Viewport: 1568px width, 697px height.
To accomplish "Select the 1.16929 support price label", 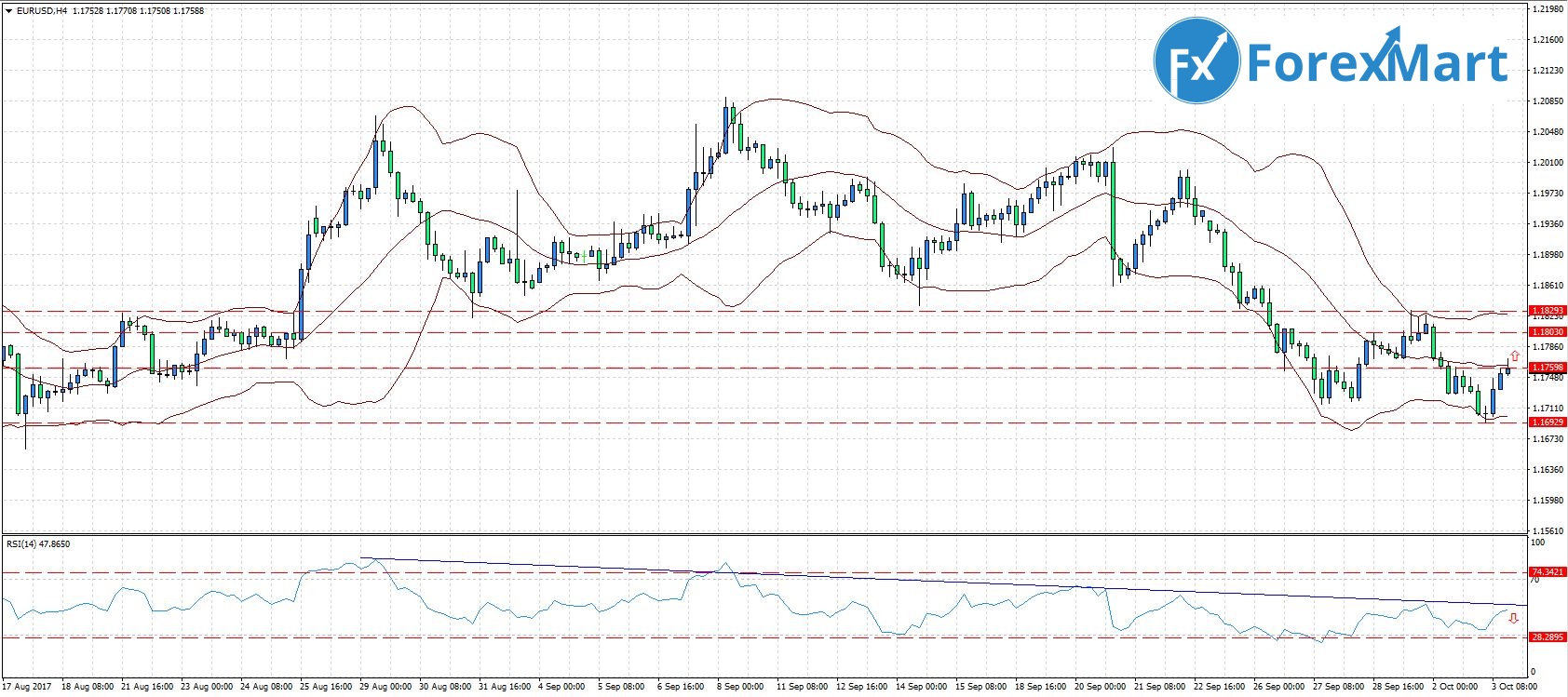I will (x=1547, y=422).
